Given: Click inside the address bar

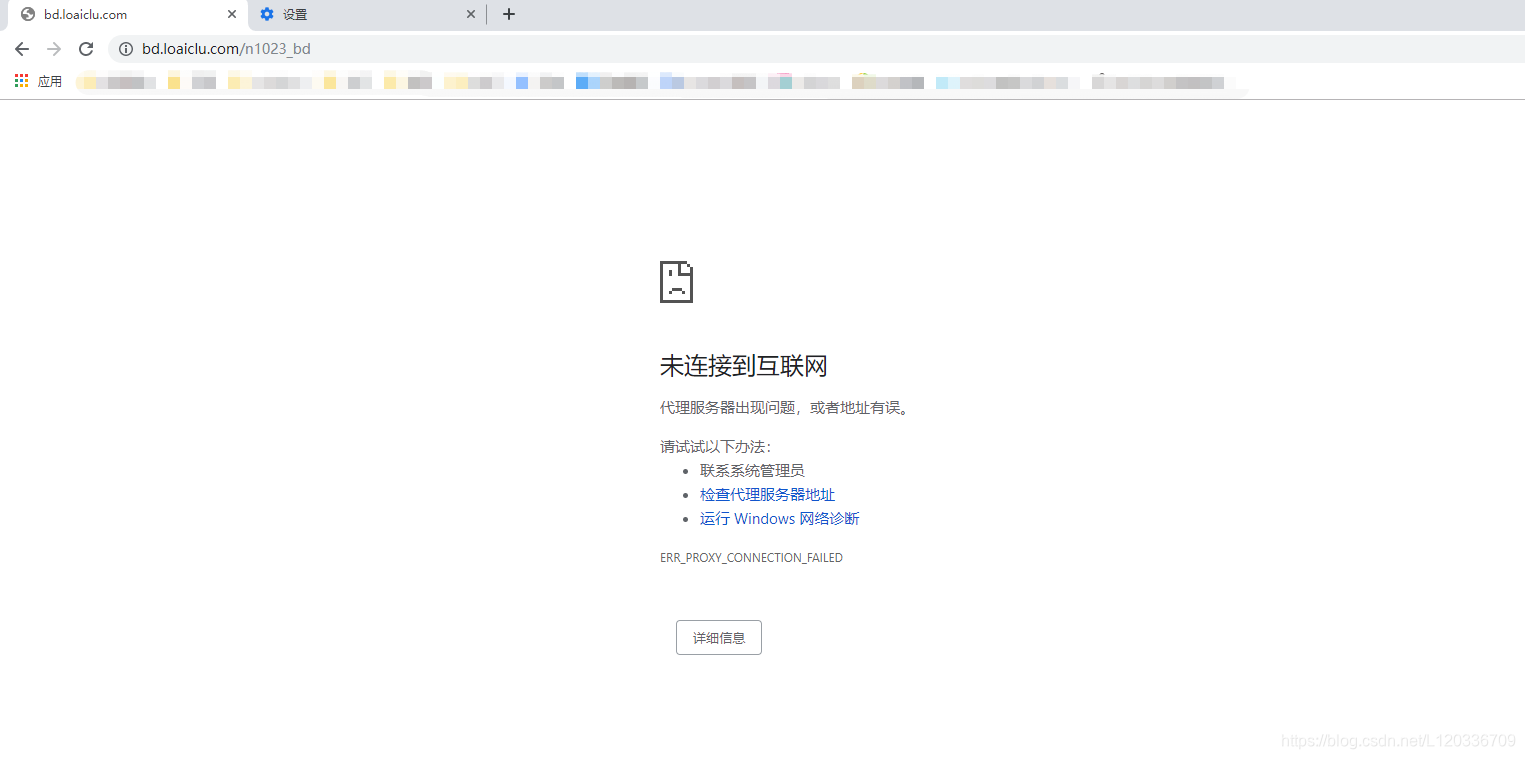Looking at the screenshot, I should point(400,48).
